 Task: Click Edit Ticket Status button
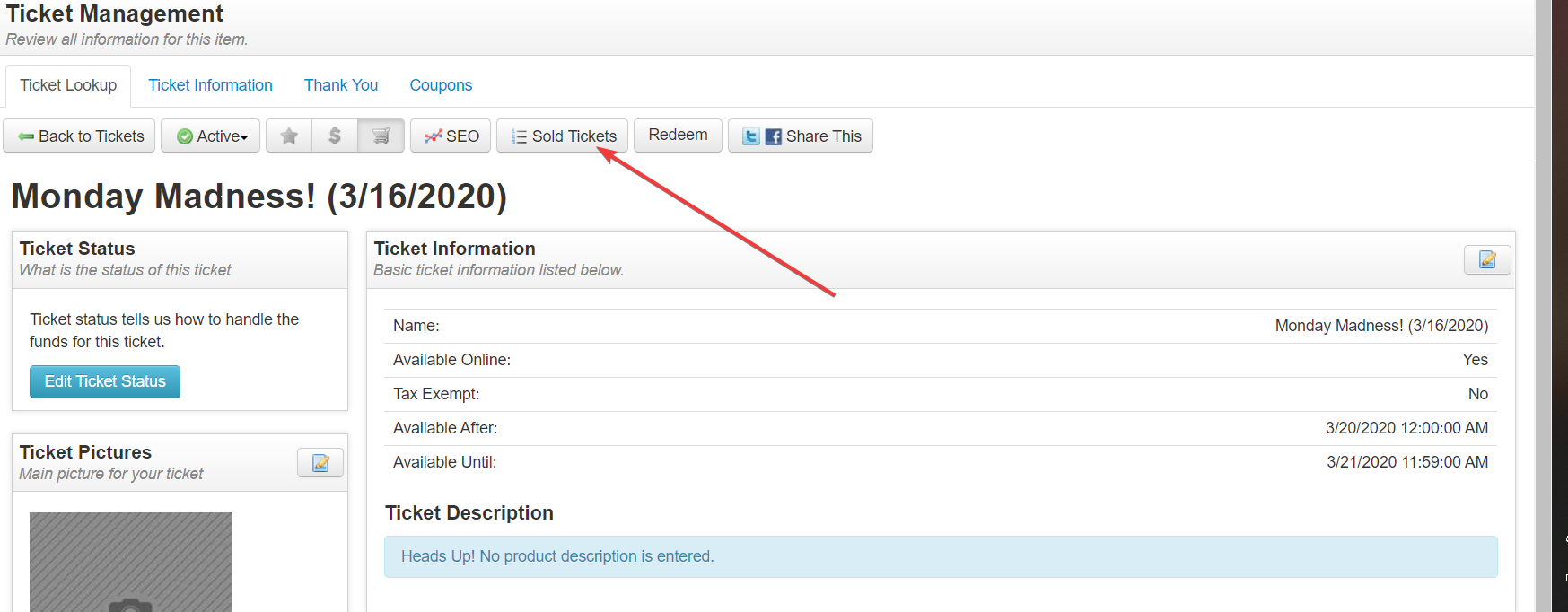[x=105, y=381]
